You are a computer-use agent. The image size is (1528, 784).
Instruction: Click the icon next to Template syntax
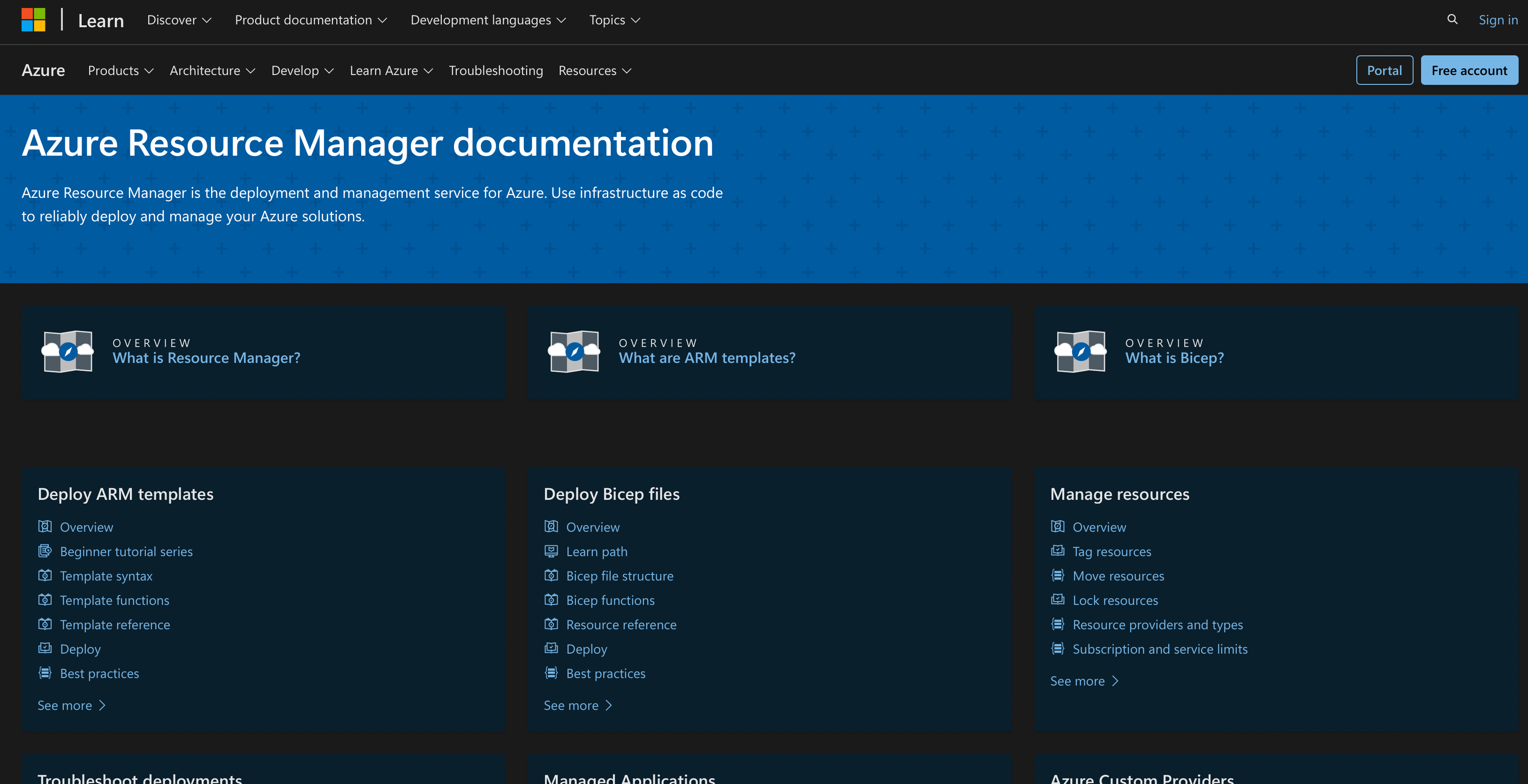45,575
